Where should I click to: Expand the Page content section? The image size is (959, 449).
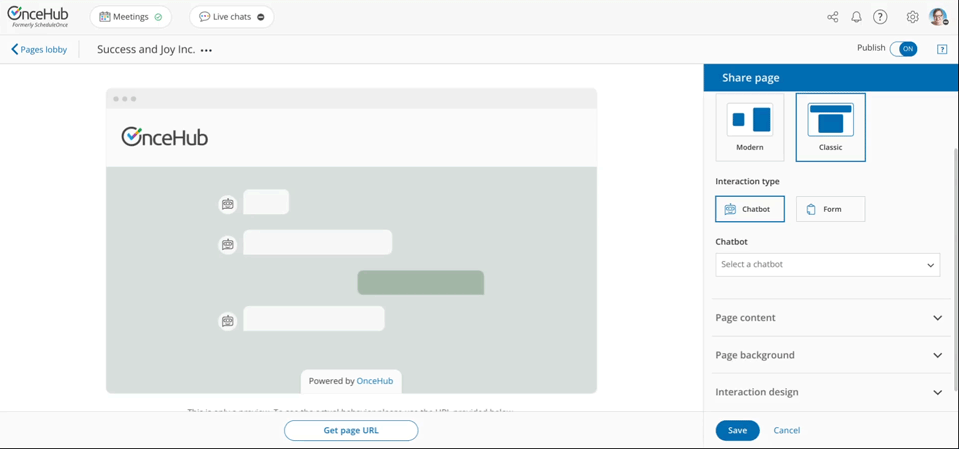tap(829, 317)
